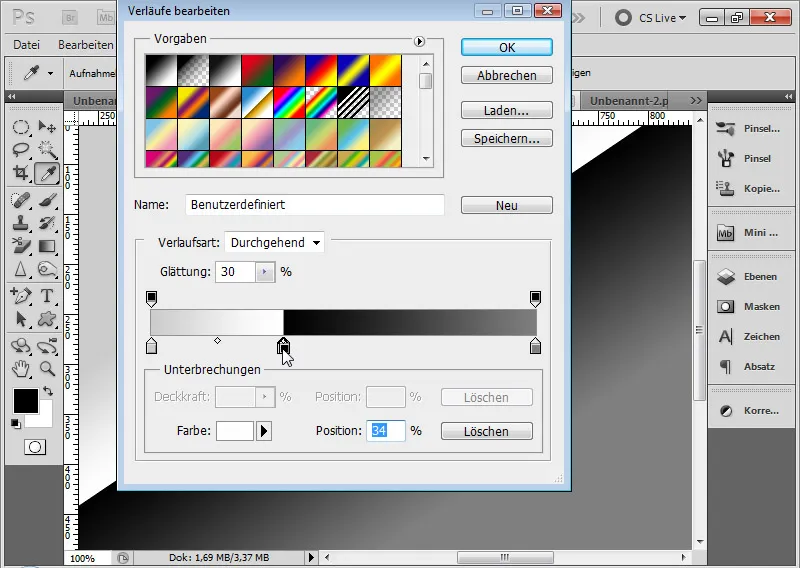This screenshot has width=800, height=568.
Task: Select the Sharpen/Blur tool
Action: tap(20, 269)
